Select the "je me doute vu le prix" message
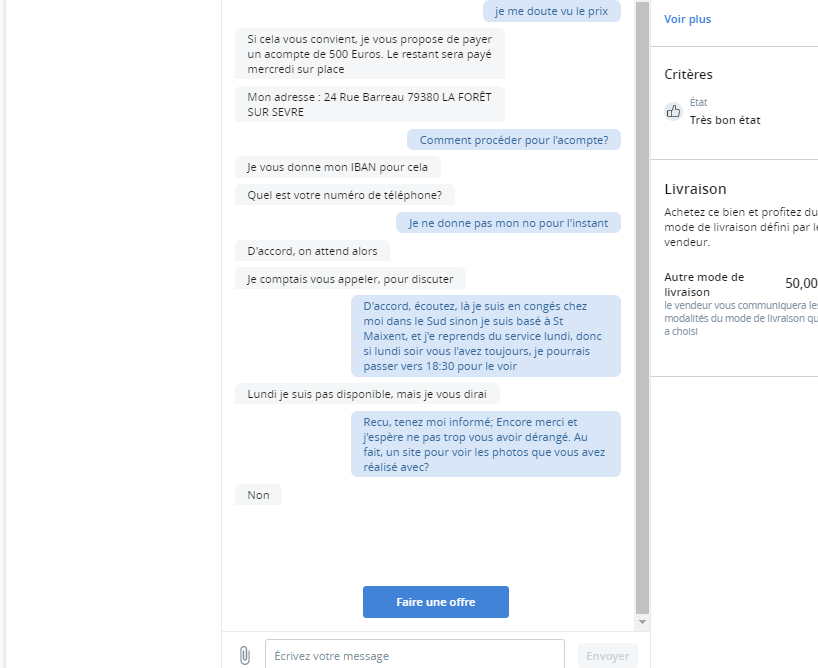The height and width of the screenshot is (668, 818). tap(551, 11)
